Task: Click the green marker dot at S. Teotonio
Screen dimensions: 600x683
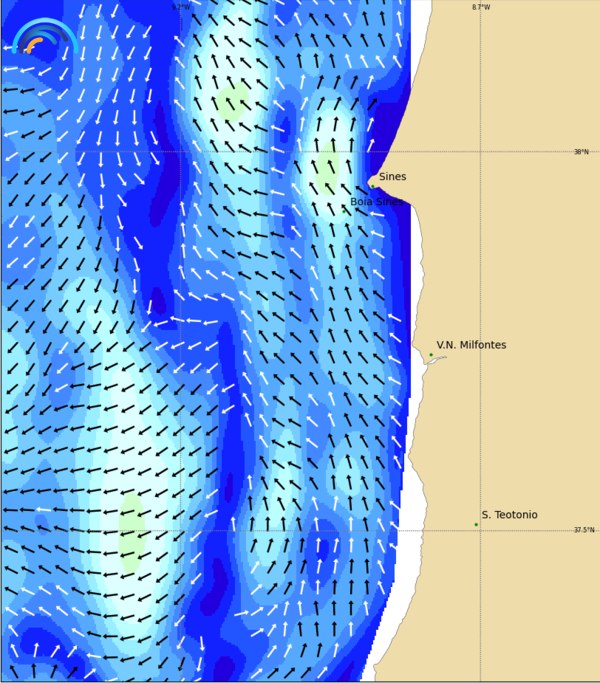Action: 476,524
